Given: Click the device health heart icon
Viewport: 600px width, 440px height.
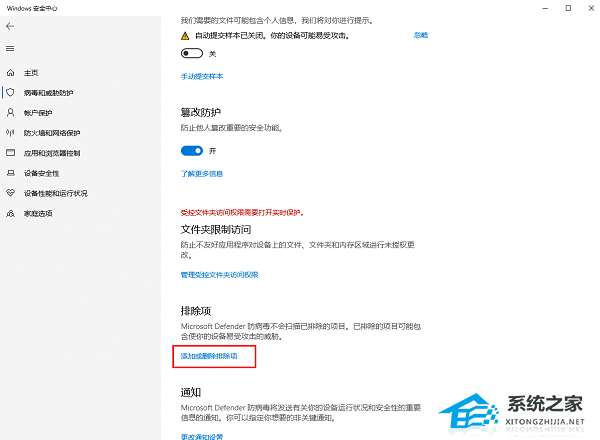Looking at the screenshot, I should click(10, 193).
